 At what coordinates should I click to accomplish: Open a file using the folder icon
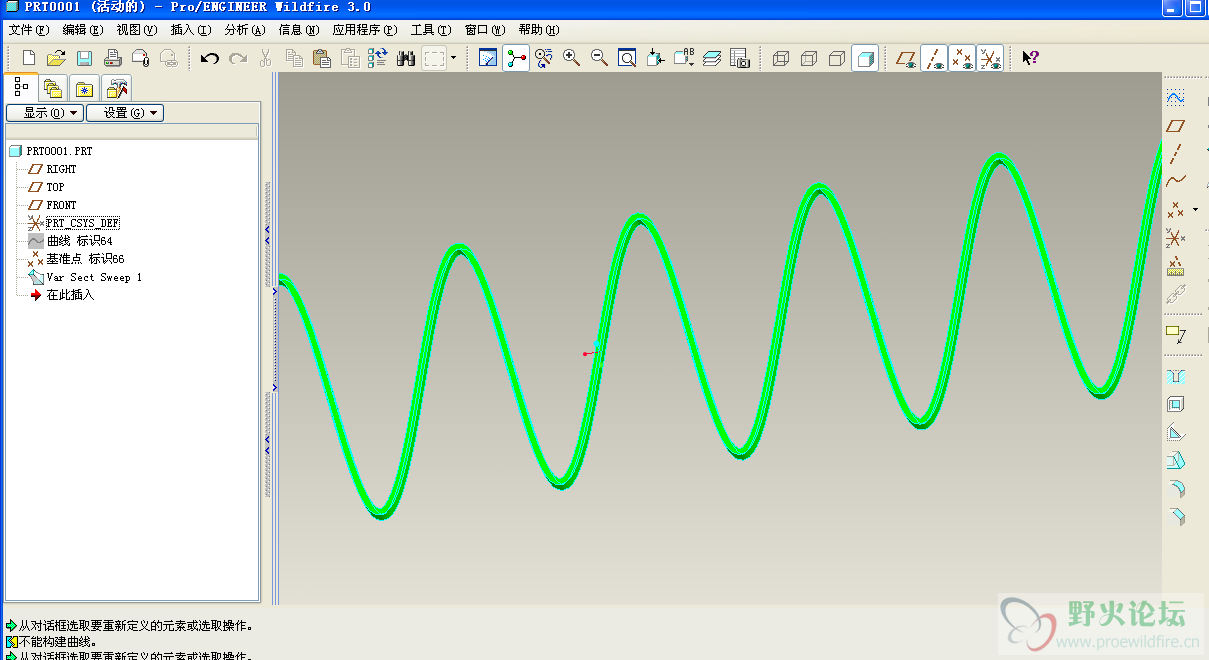57,58
